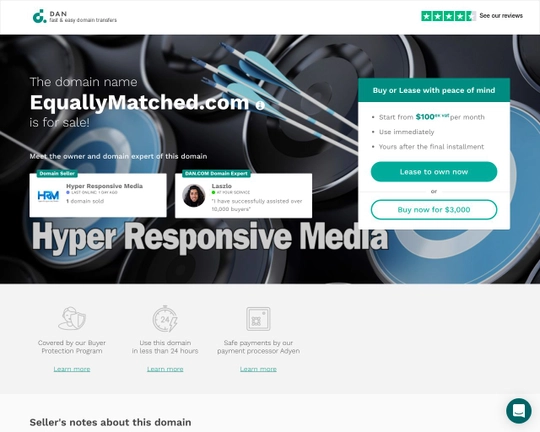Click fast & easy domain transfers tagline

coord(83,20)
